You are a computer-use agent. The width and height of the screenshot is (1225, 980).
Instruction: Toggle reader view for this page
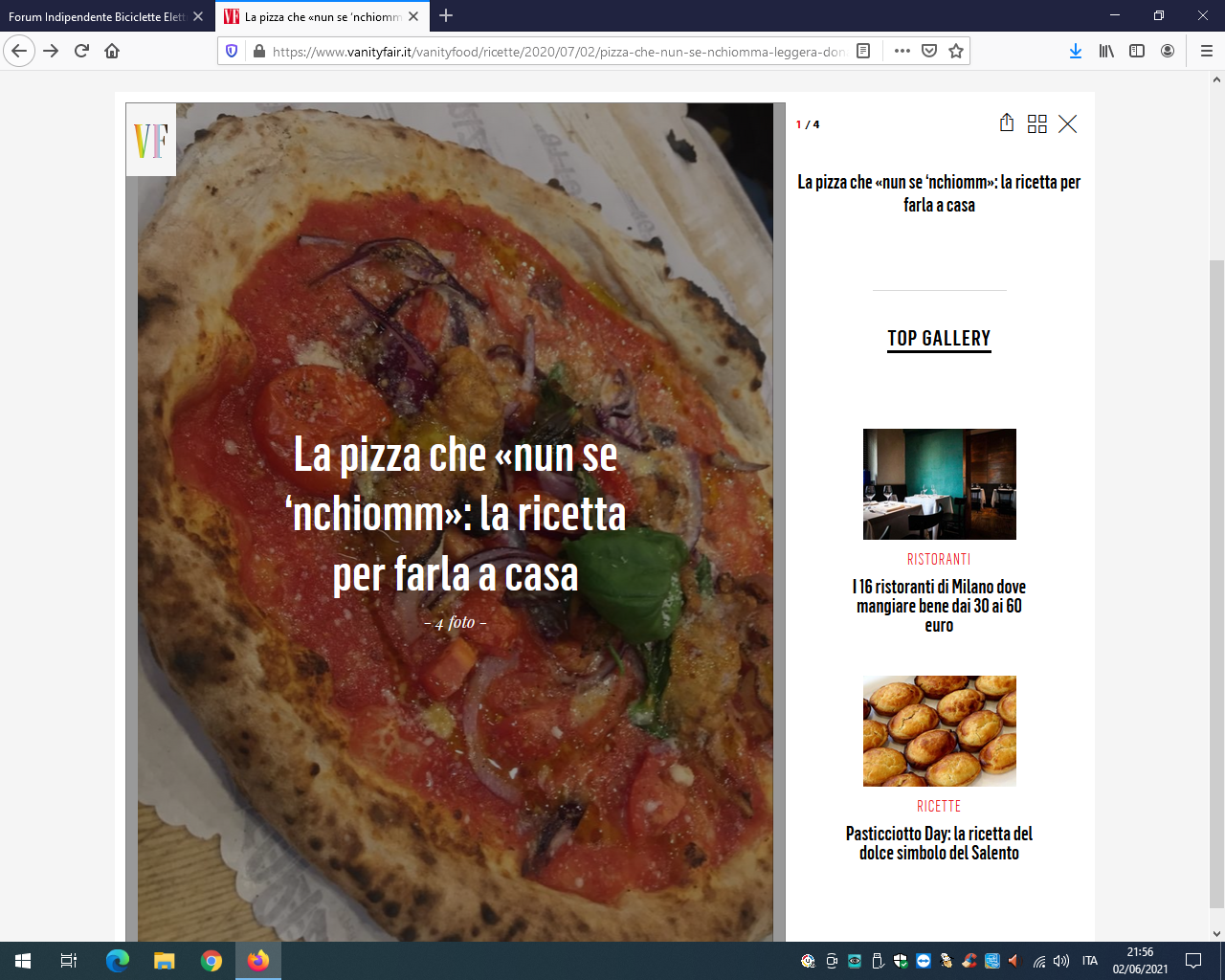(x=863, y=52)
